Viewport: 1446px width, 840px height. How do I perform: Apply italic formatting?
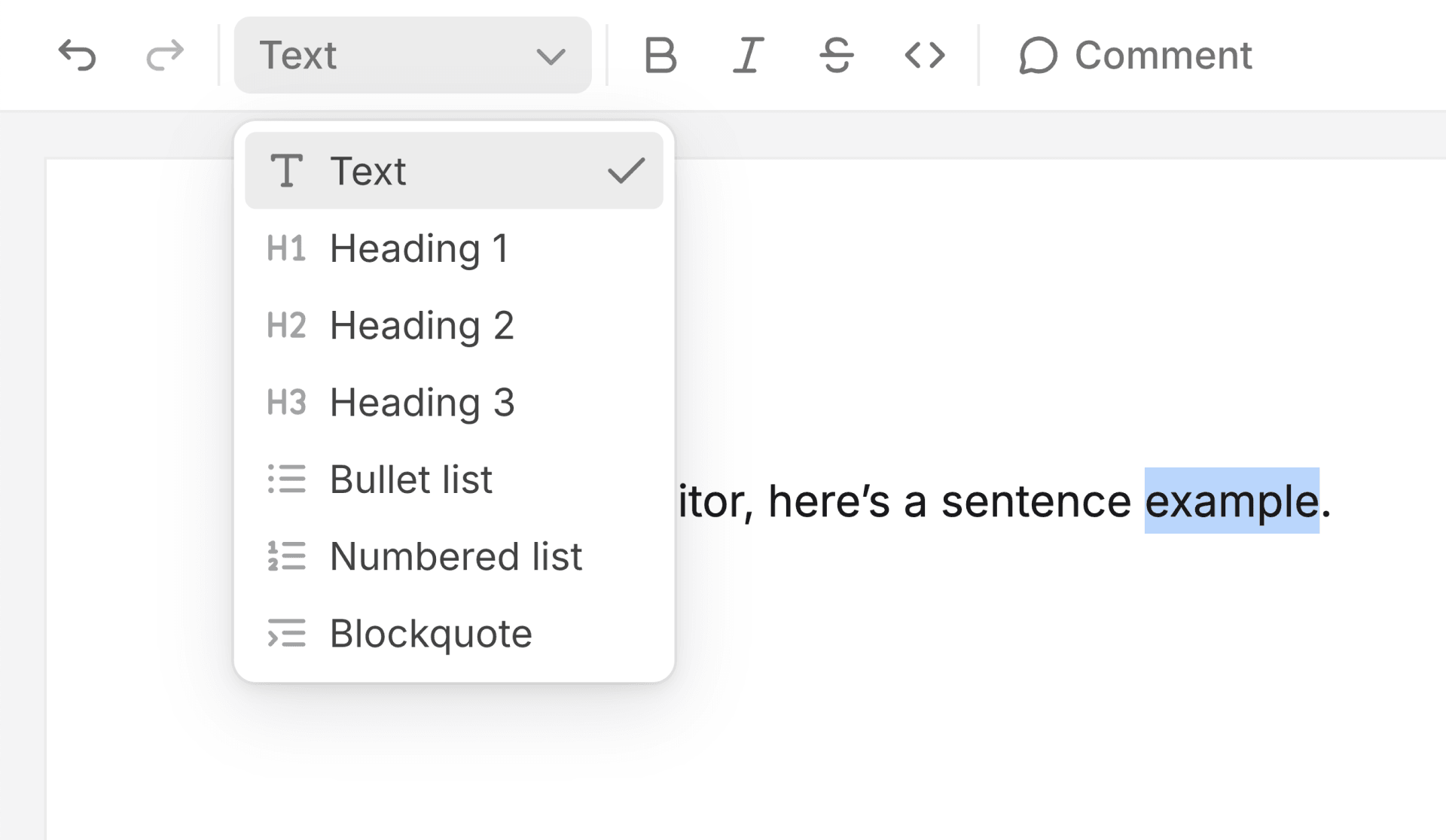coord(747,55)
